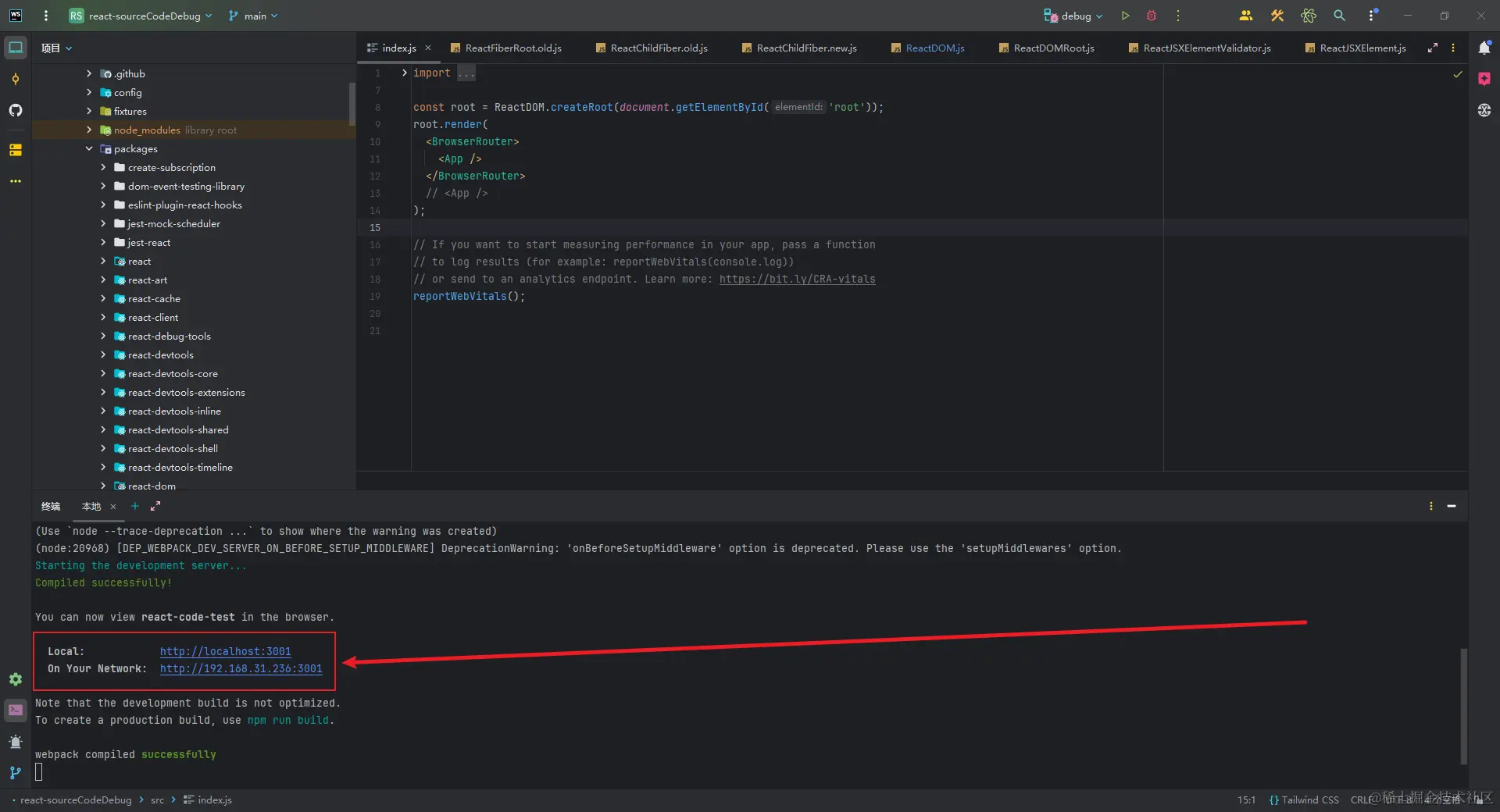Open IDE settings dots with blue badge
The height and width of the screenshot is (812, 1500).
[x=1372, y=16]
